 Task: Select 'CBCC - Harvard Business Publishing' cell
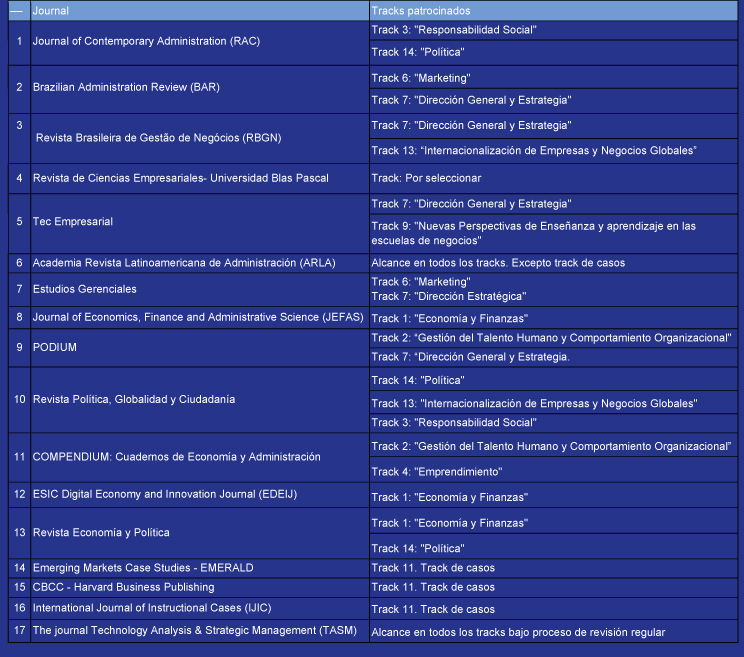[200, 587]
